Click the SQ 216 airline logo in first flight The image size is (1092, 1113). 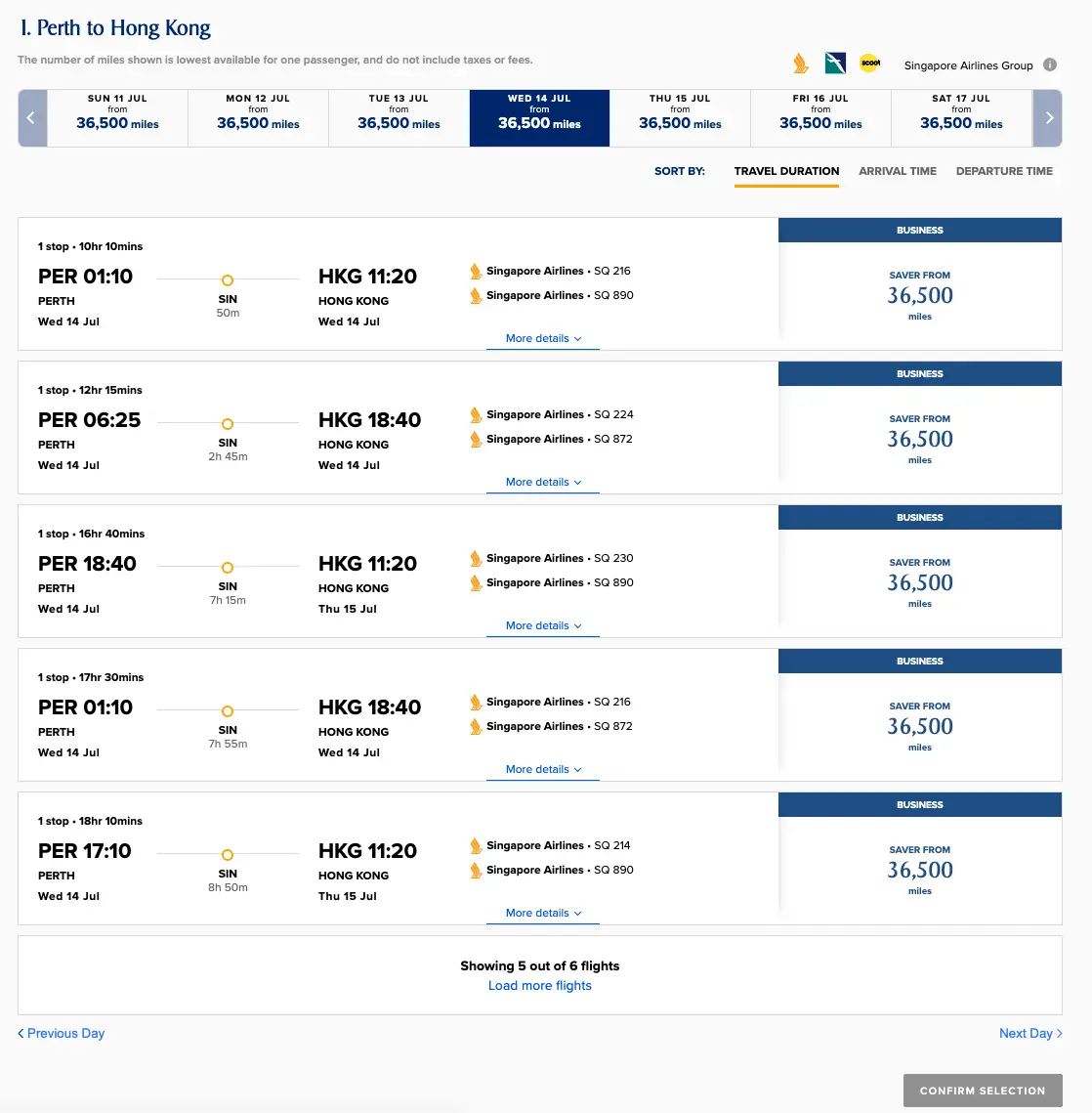click(x=476, y=272)
